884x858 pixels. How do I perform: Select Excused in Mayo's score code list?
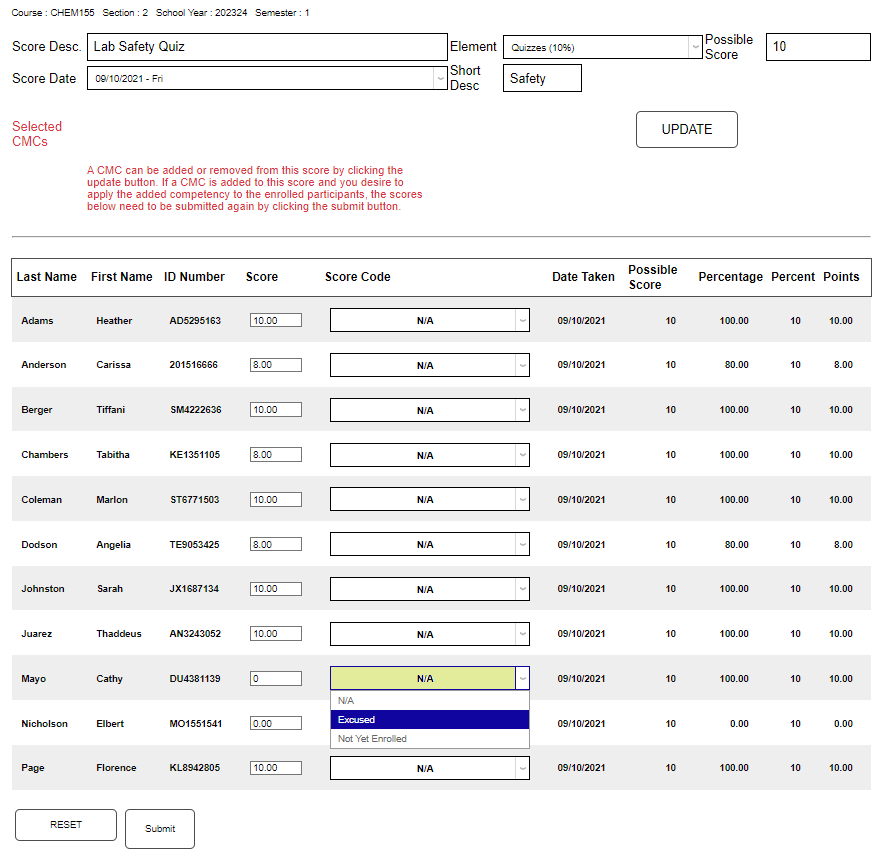[429, 719]
